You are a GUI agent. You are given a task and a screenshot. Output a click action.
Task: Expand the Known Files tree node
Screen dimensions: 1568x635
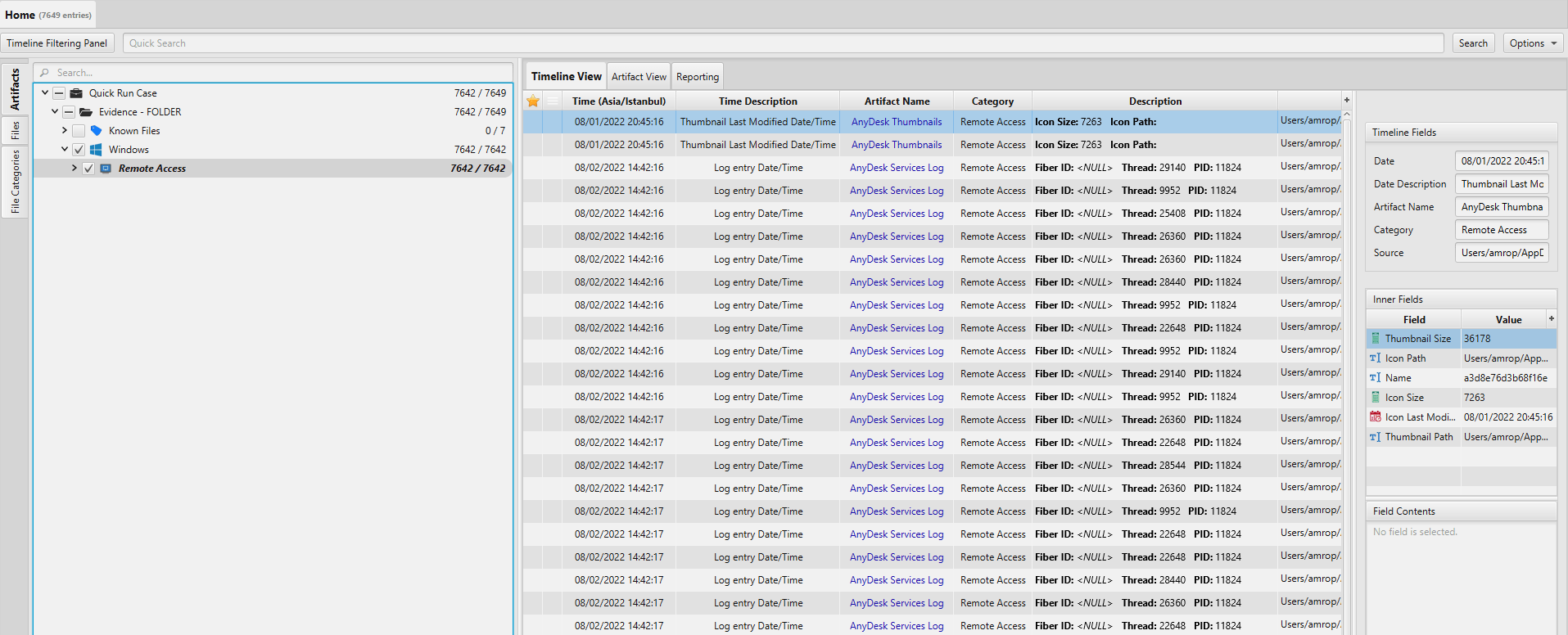pos(65,130)
